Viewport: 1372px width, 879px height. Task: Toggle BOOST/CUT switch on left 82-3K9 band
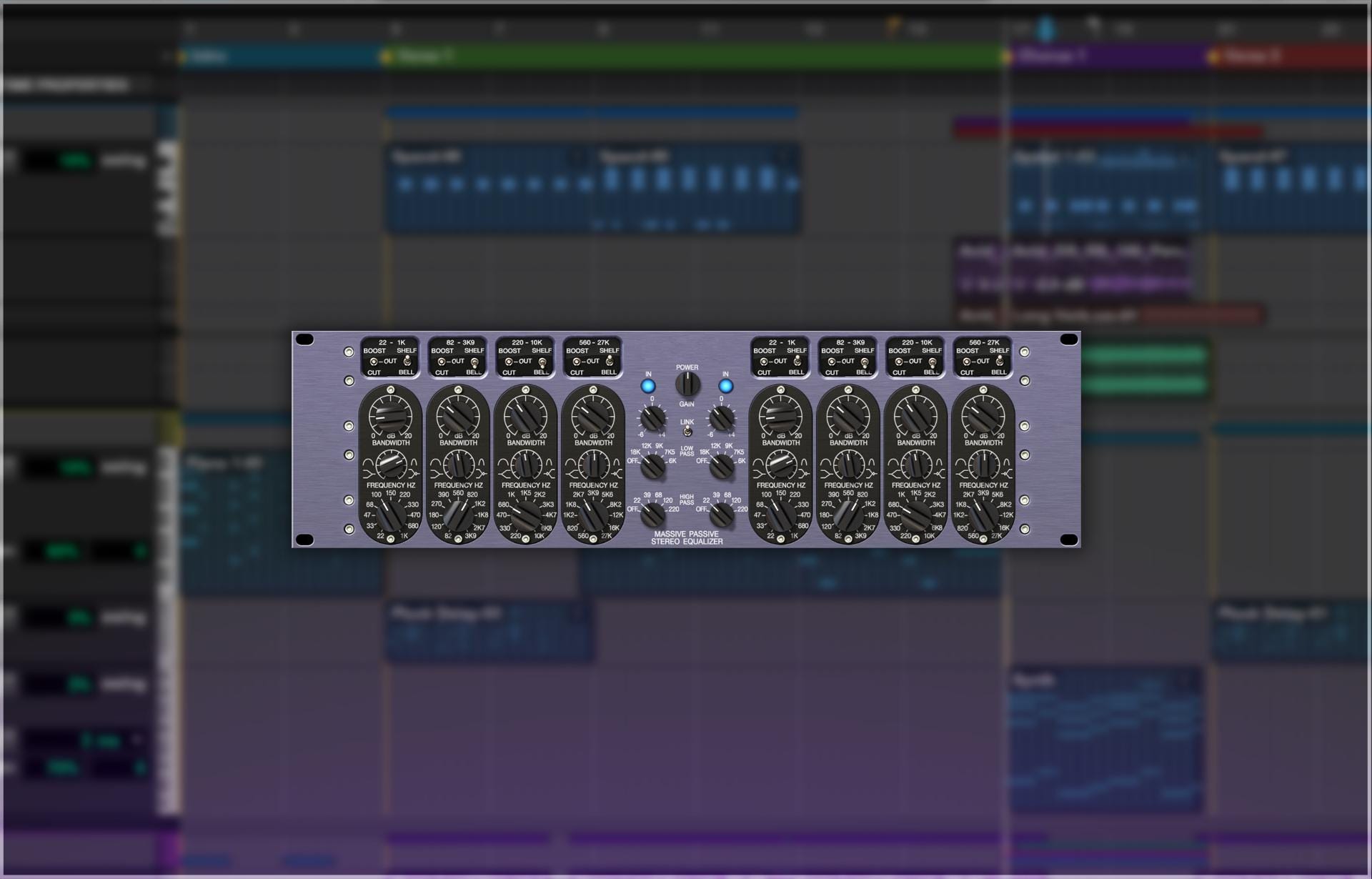[442, 362]
